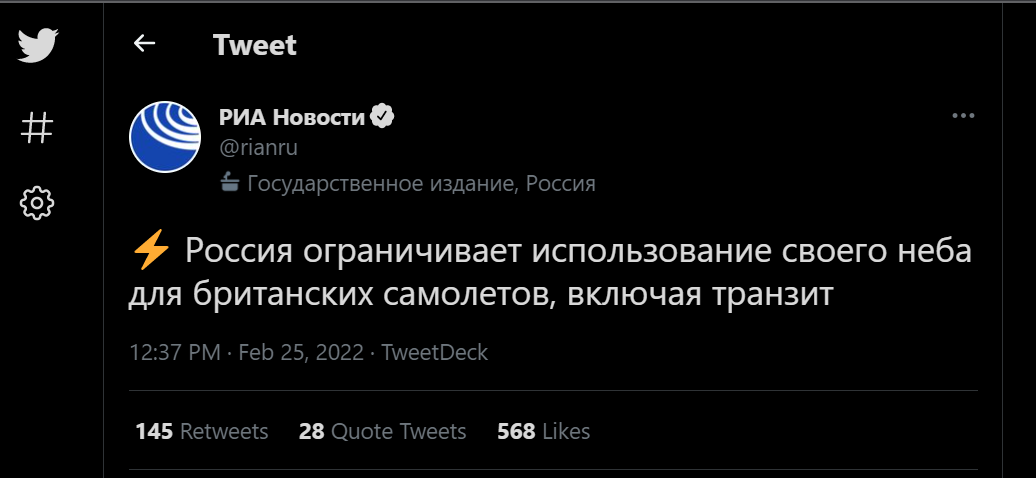View the 28 Quote Tweets list
This screenshot has height=478, width=1036.
click(x=382, y=431)
